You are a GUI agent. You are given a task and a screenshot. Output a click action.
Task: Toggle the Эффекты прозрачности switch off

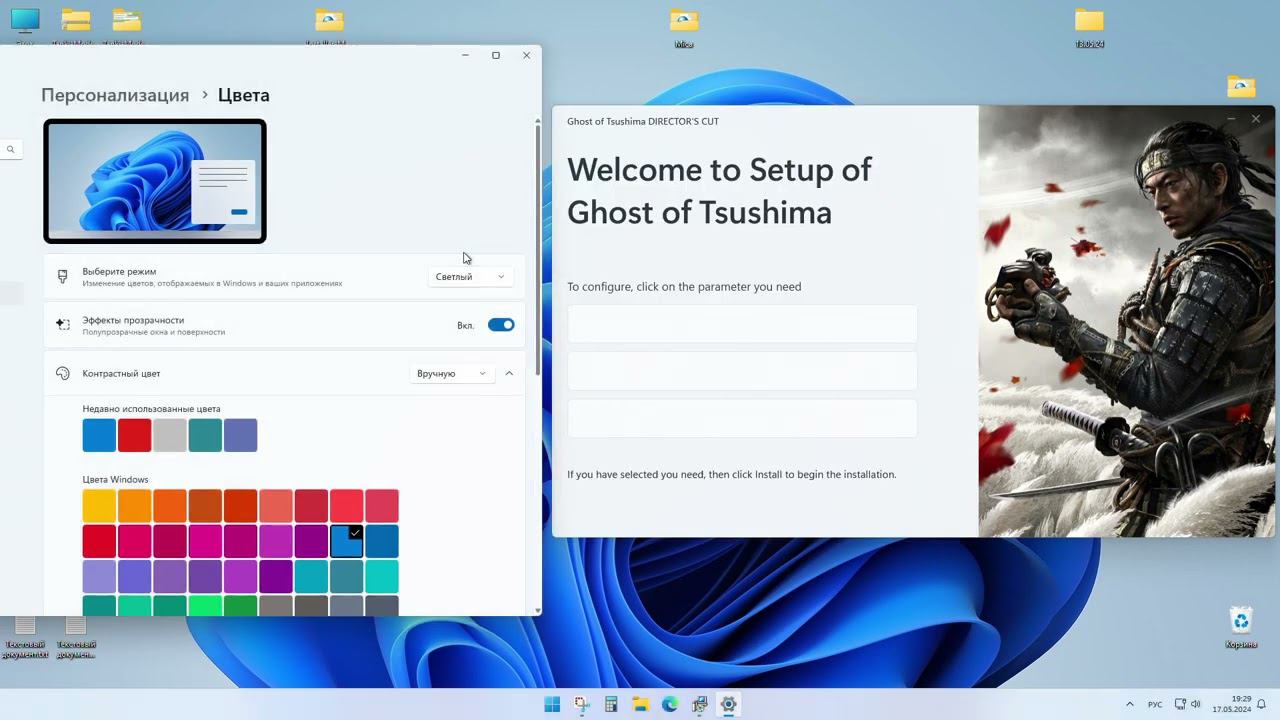pos(501,325)
